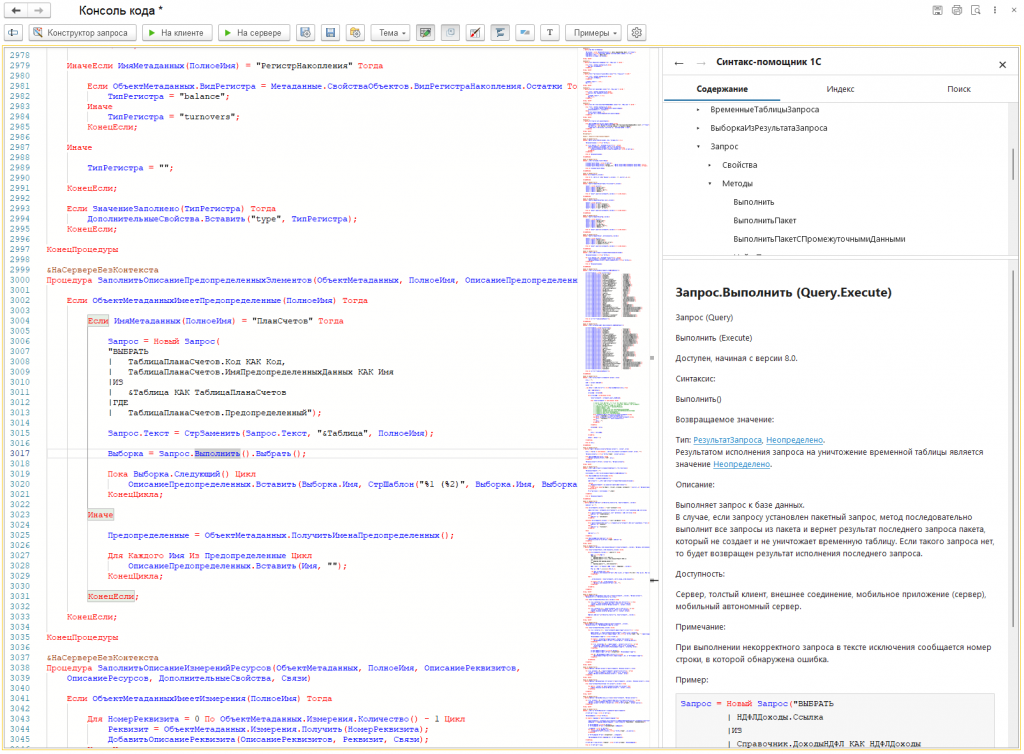This screenshot has height=754, width=1024.
Task: Click the "balance" string on line 2982
Action: tap(202, 97)
